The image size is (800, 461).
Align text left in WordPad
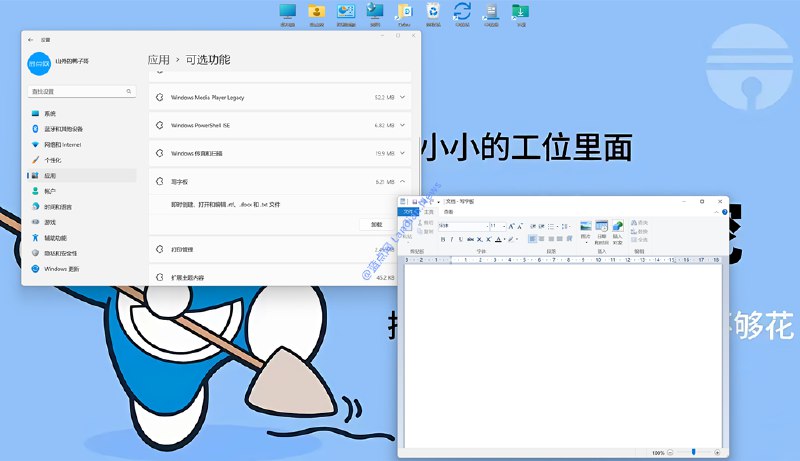coord(532,239)
